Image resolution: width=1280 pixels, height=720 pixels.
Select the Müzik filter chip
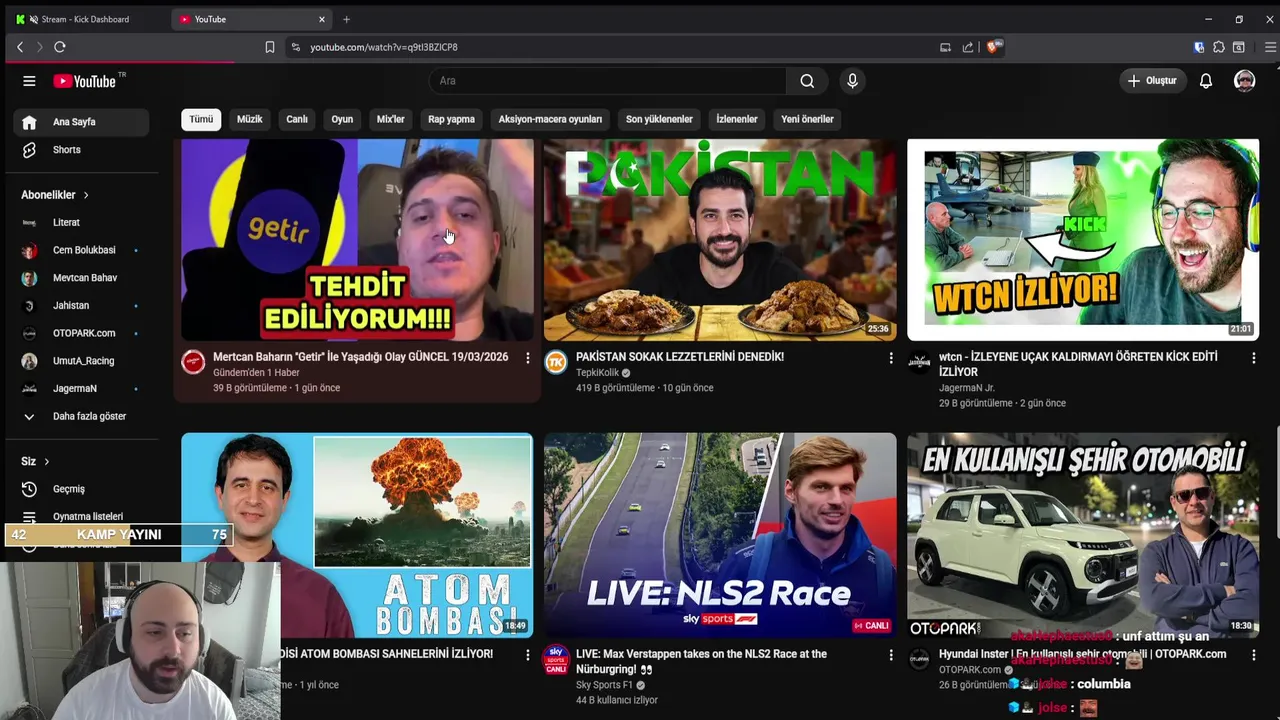pyautogui.click(x=249, y=119)
